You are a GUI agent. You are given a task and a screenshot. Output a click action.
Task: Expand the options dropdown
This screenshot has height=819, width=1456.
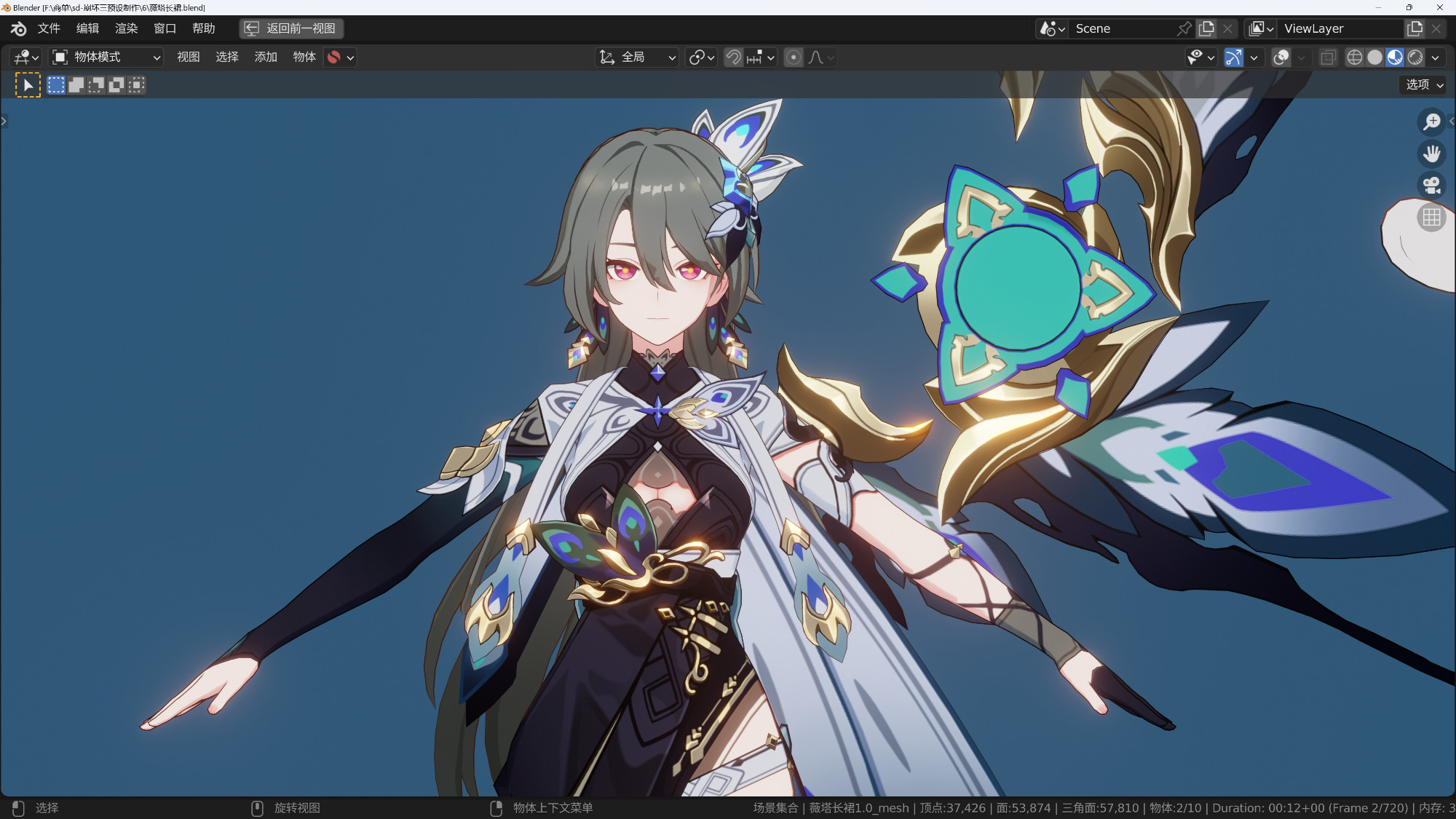pos(1424,85)
